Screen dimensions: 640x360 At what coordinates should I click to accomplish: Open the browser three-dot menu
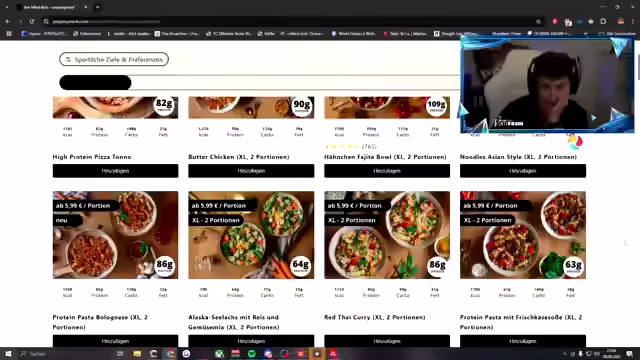click(x=633, y=21)
